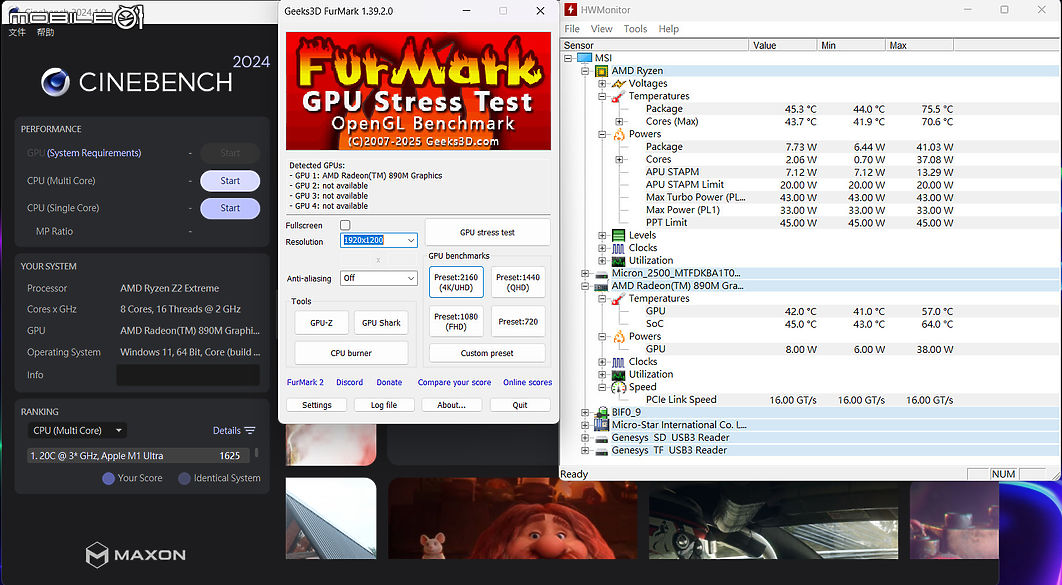
Task: Click the Info input field in Cinebench
Action: click(x=188, y=375)
